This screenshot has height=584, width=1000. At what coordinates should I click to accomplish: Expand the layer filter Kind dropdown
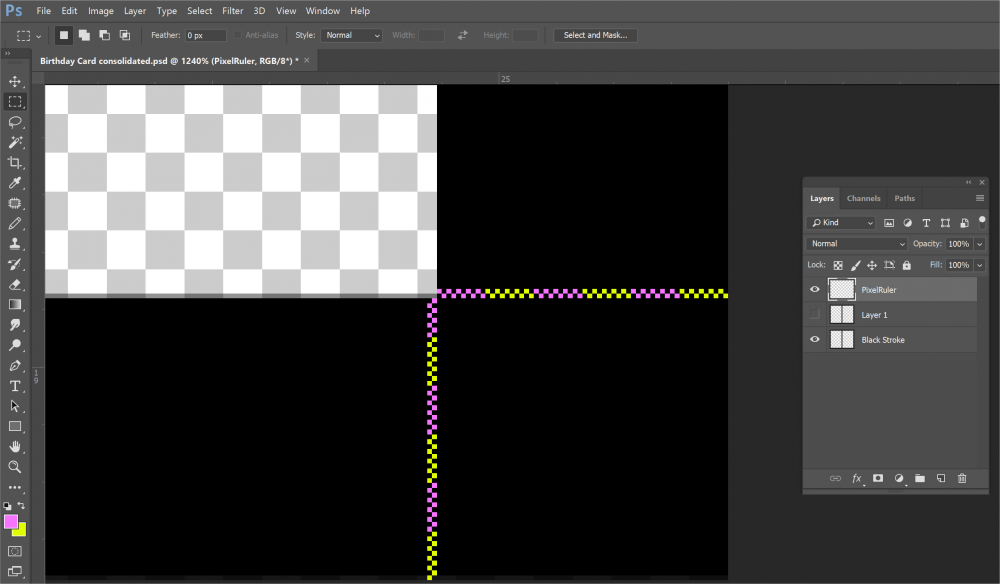(842, 223)
